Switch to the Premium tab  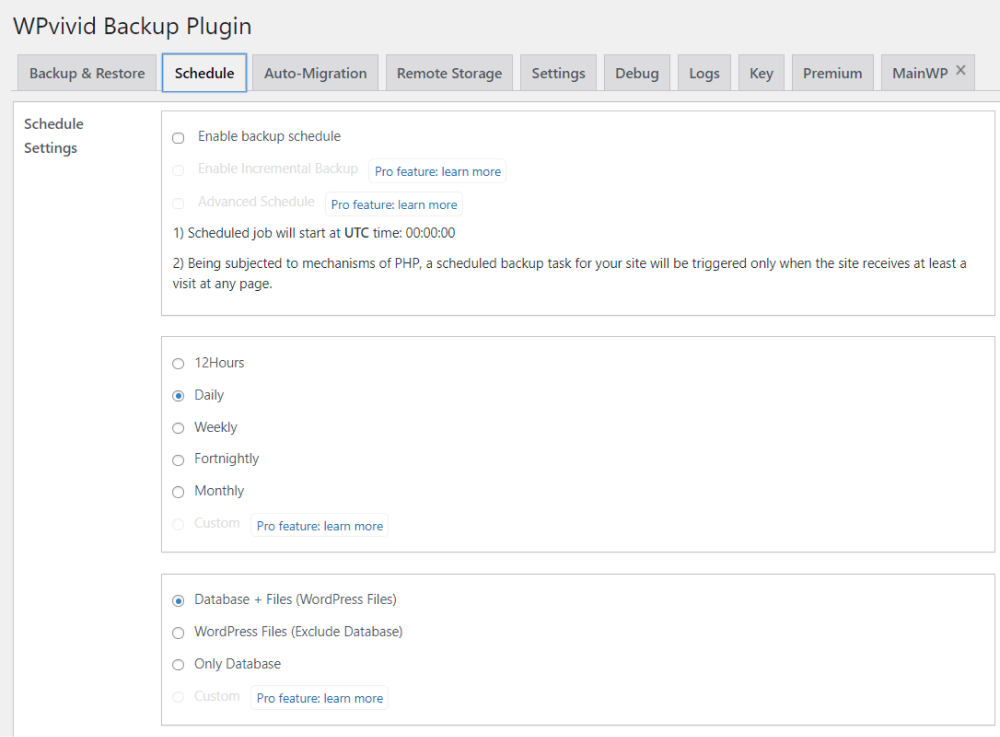point(832,73)
